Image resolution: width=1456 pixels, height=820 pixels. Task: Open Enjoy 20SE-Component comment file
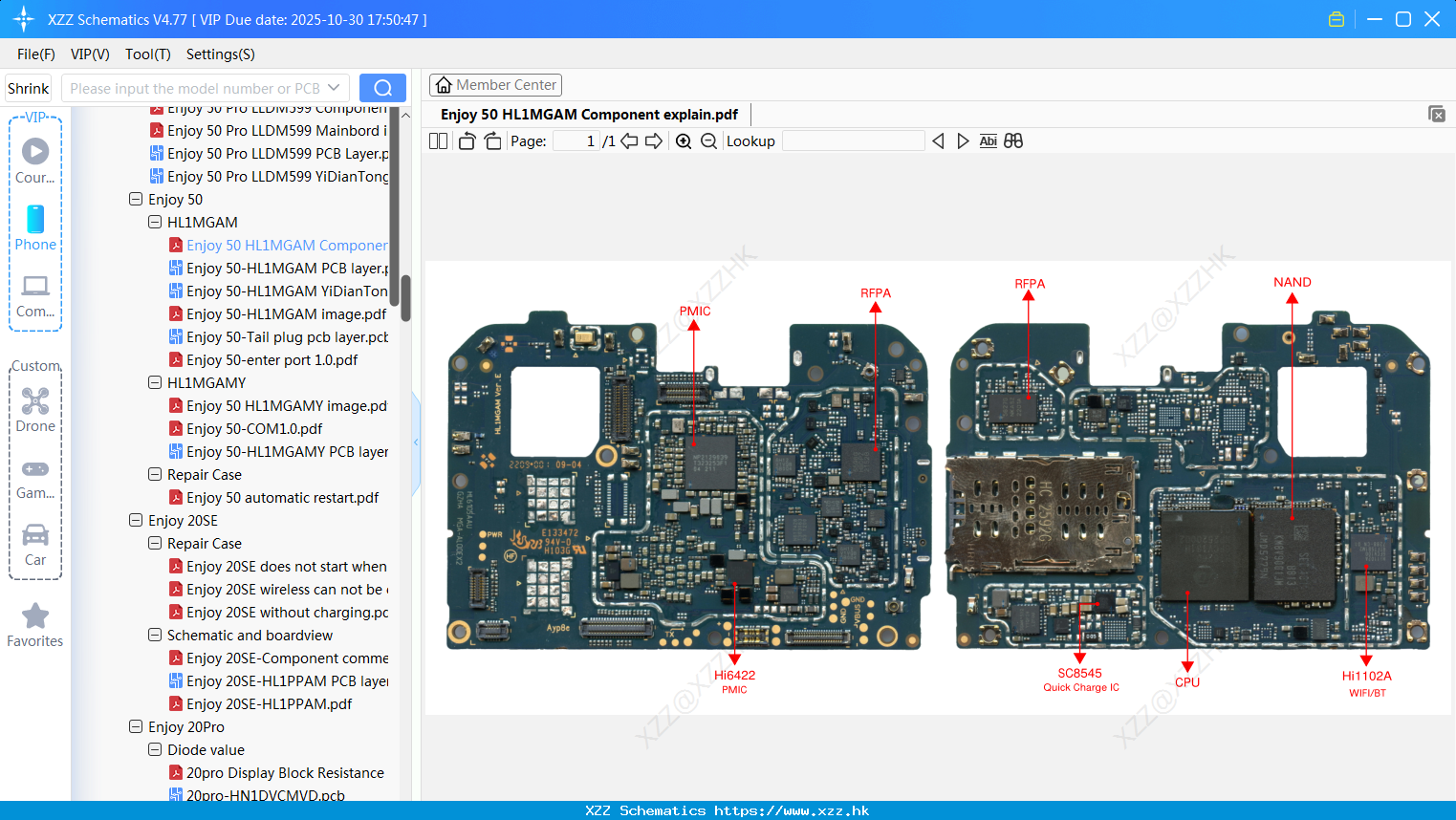click(279, 658)
